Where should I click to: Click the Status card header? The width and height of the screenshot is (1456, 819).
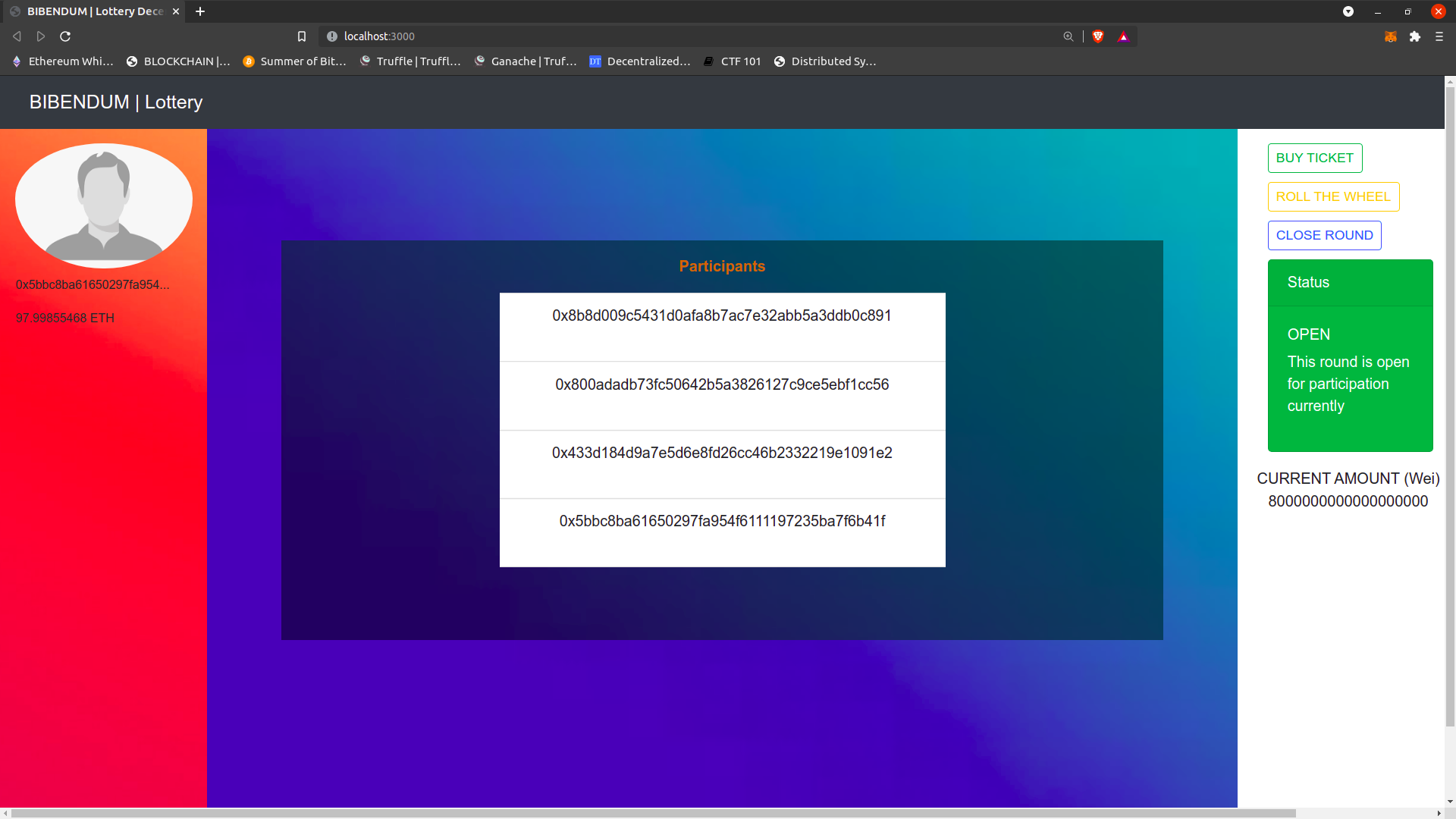[x=1350, y=282]
